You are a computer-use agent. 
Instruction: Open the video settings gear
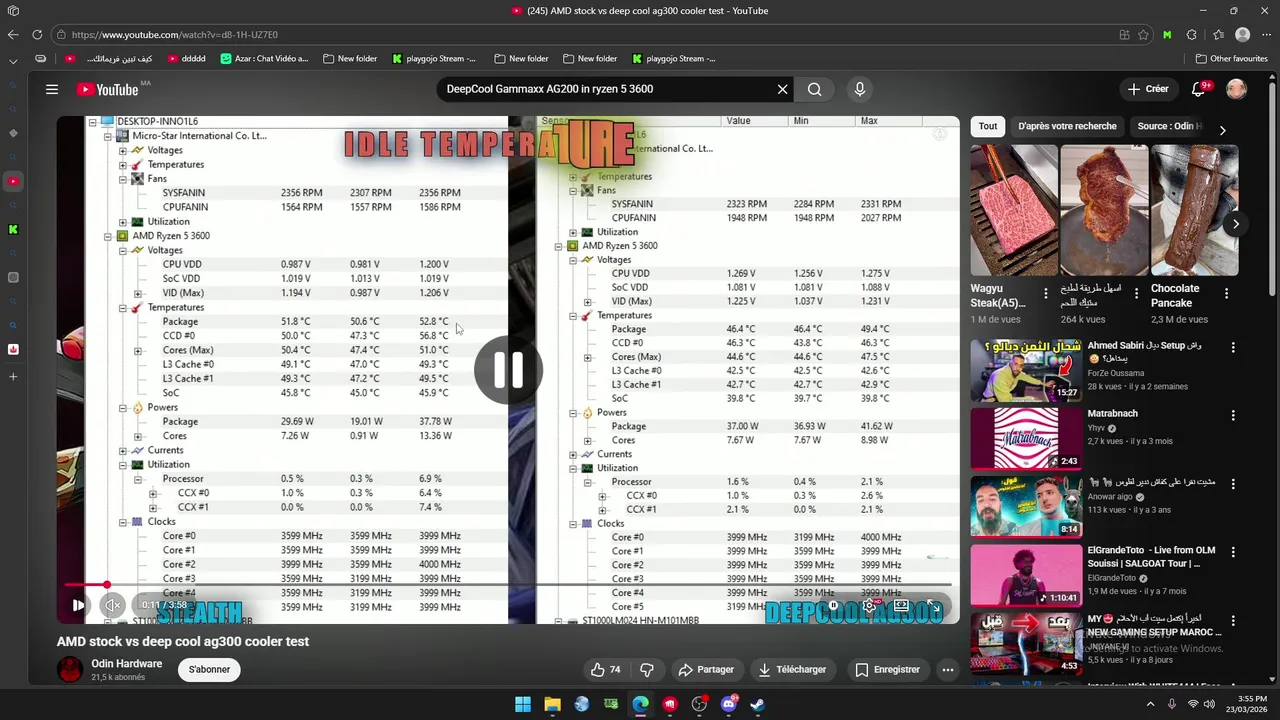pos(869,605)
